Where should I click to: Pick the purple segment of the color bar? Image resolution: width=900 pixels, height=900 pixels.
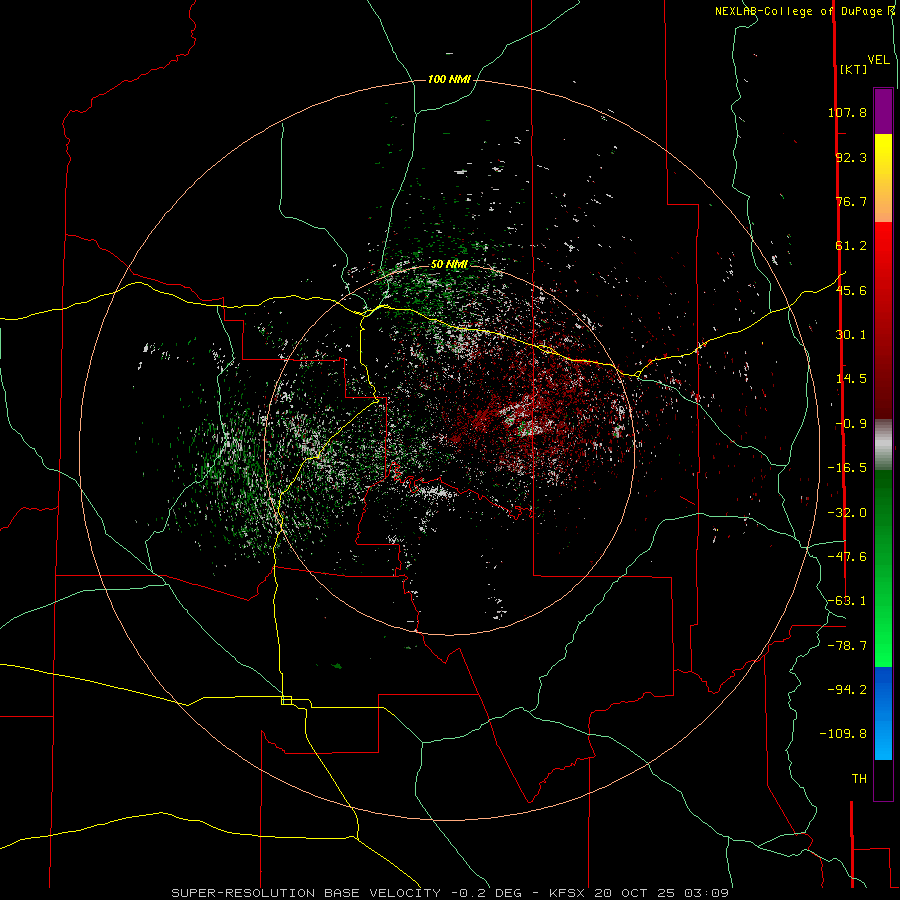pyautogui.click(x=883, y=111)
